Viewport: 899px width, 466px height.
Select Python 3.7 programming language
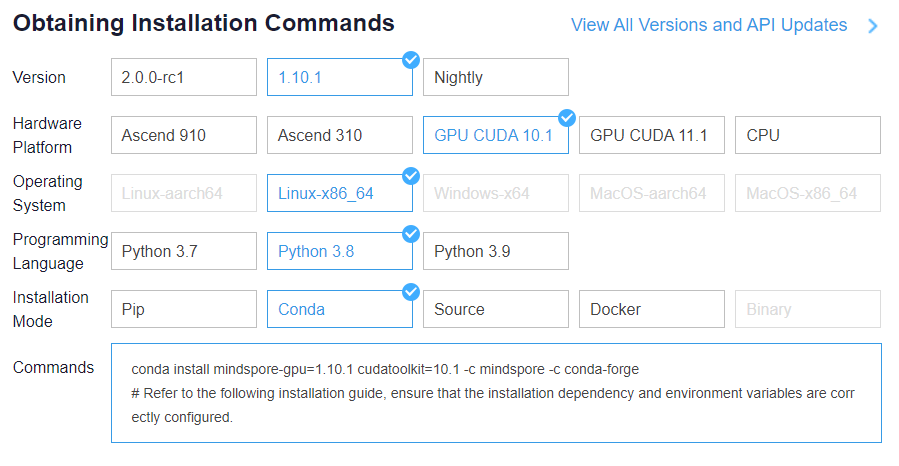point(184,251)
